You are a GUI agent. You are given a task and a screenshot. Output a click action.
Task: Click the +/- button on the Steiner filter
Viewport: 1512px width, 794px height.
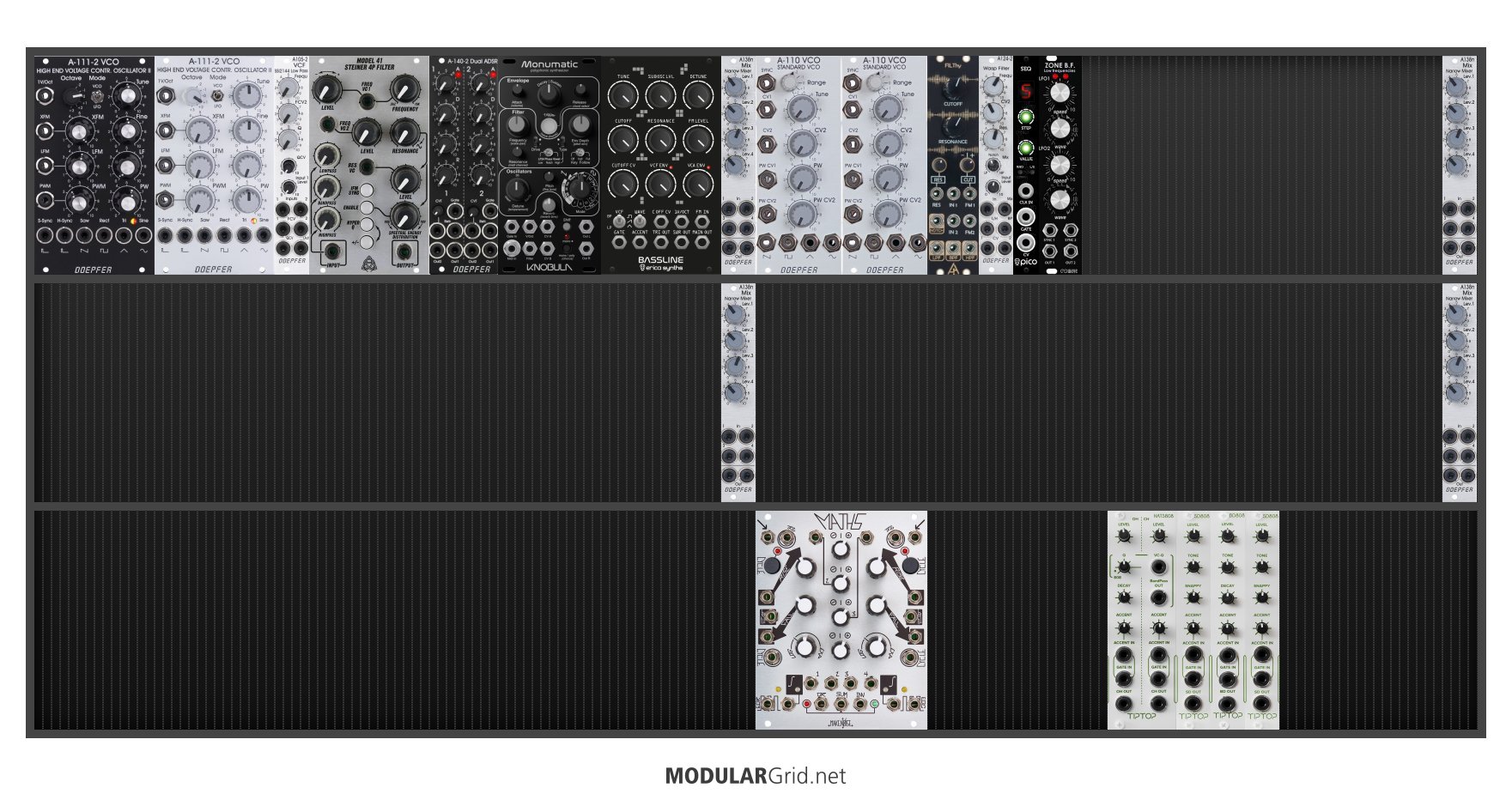tap(367, 241)
